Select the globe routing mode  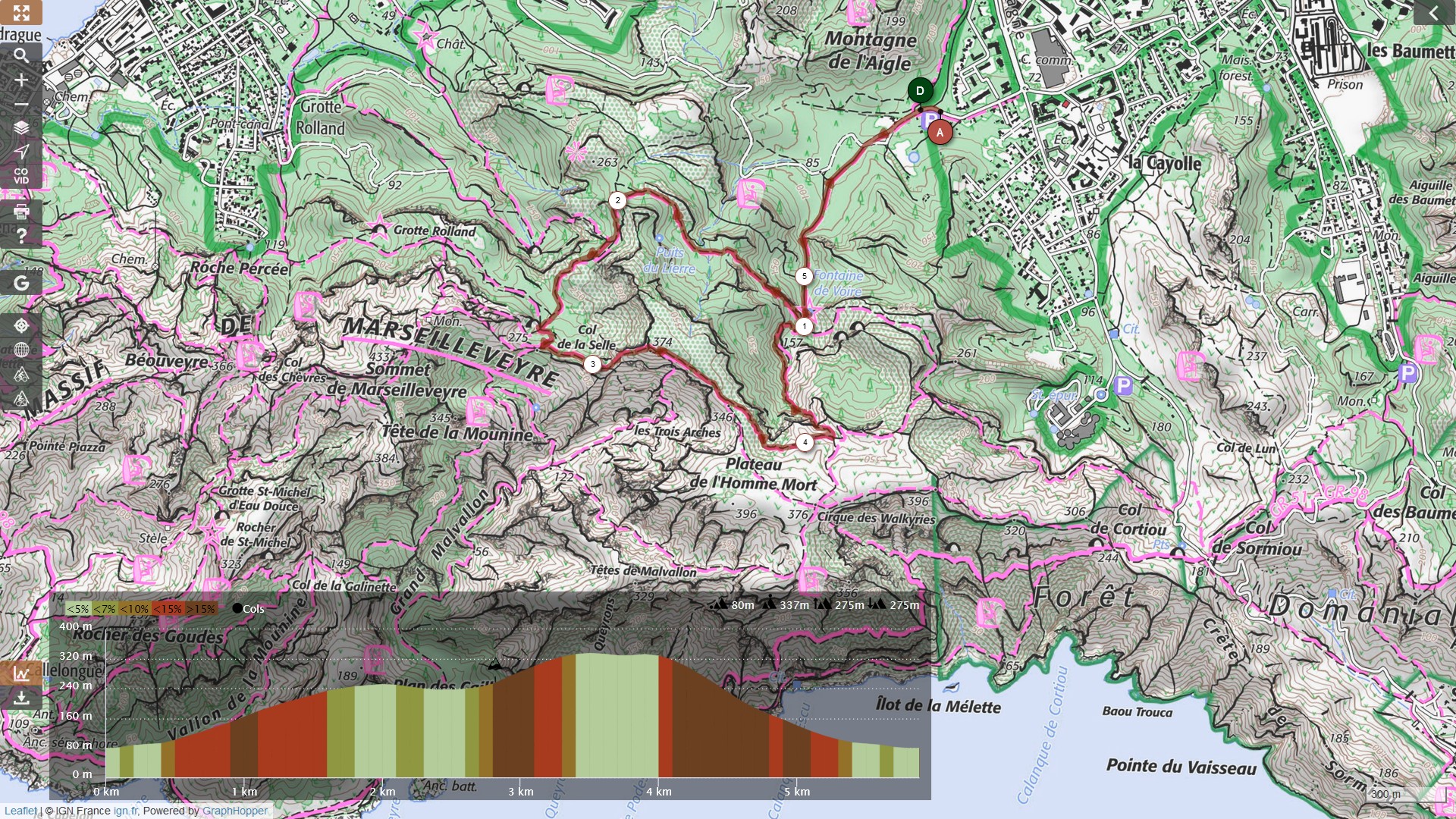(21, 350)
